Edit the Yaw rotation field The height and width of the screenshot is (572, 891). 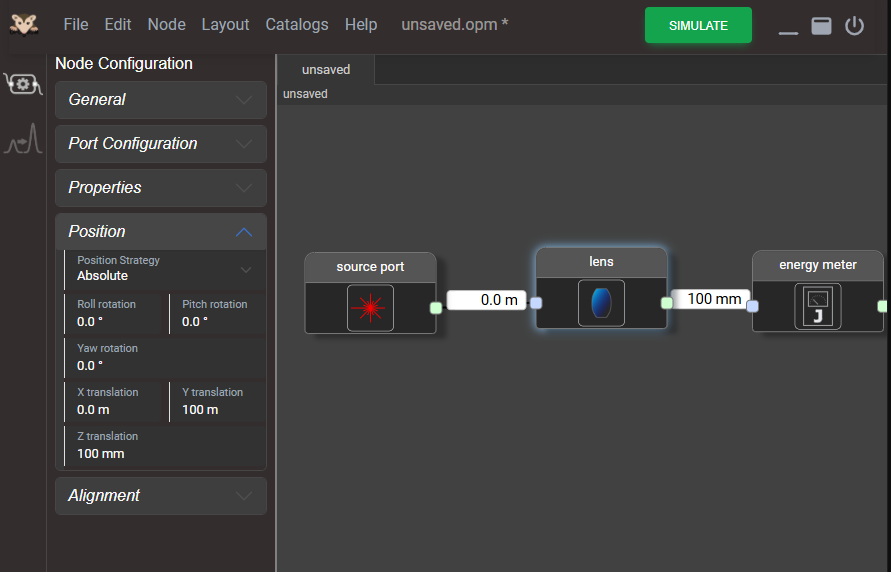(165, 358)
